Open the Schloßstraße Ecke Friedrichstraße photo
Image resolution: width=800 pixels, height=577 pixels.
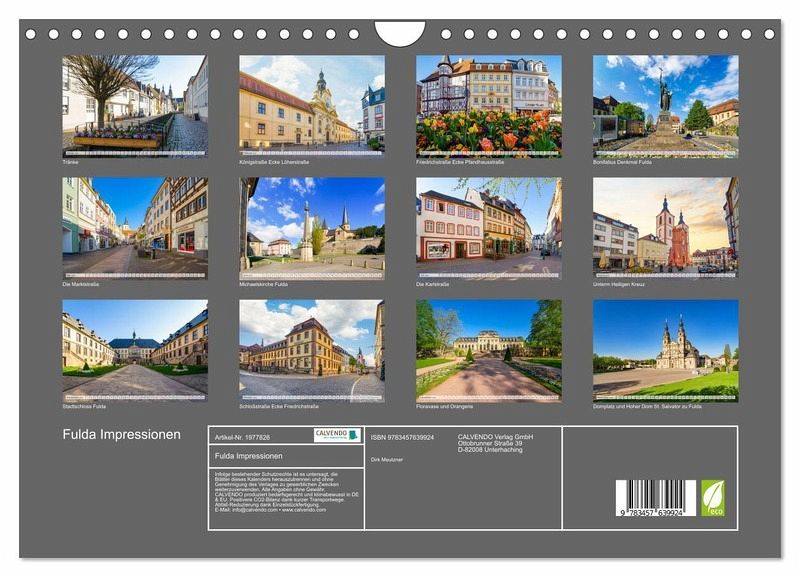(x=312, y=350)
